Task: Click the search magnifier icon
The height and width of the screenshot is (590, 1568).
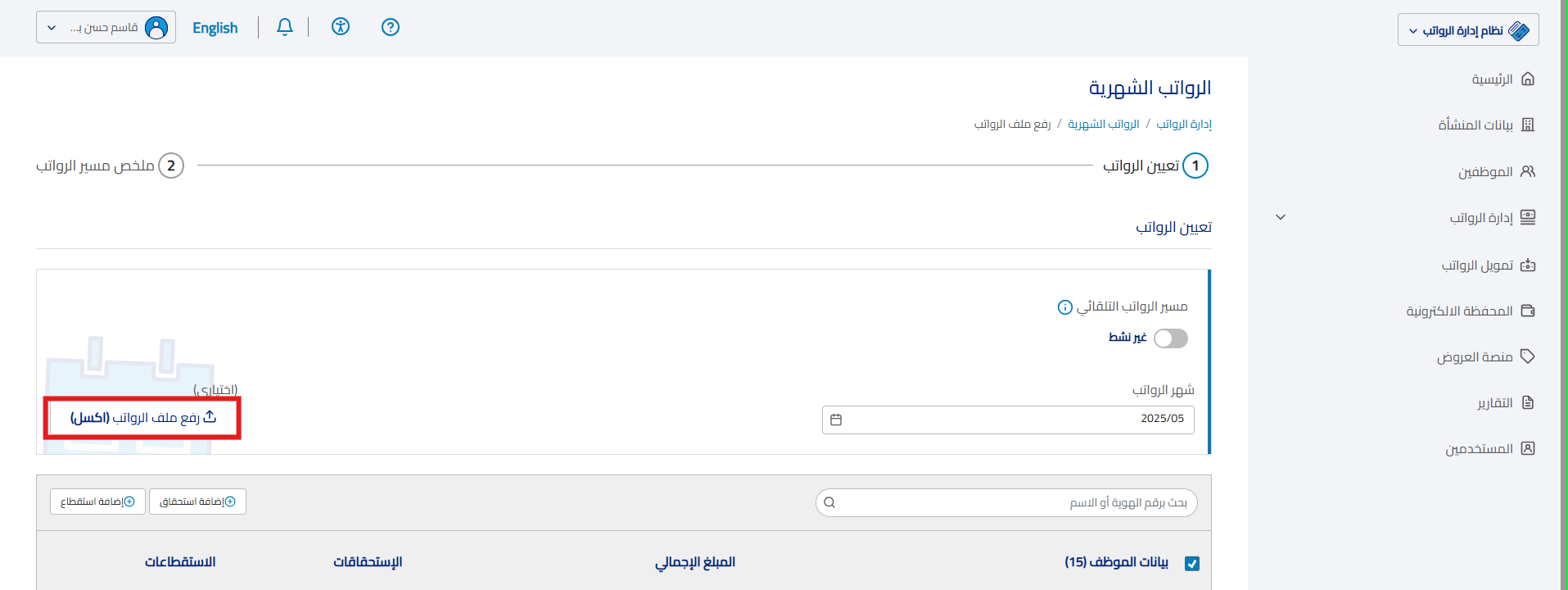Action: tap(829, 502)
